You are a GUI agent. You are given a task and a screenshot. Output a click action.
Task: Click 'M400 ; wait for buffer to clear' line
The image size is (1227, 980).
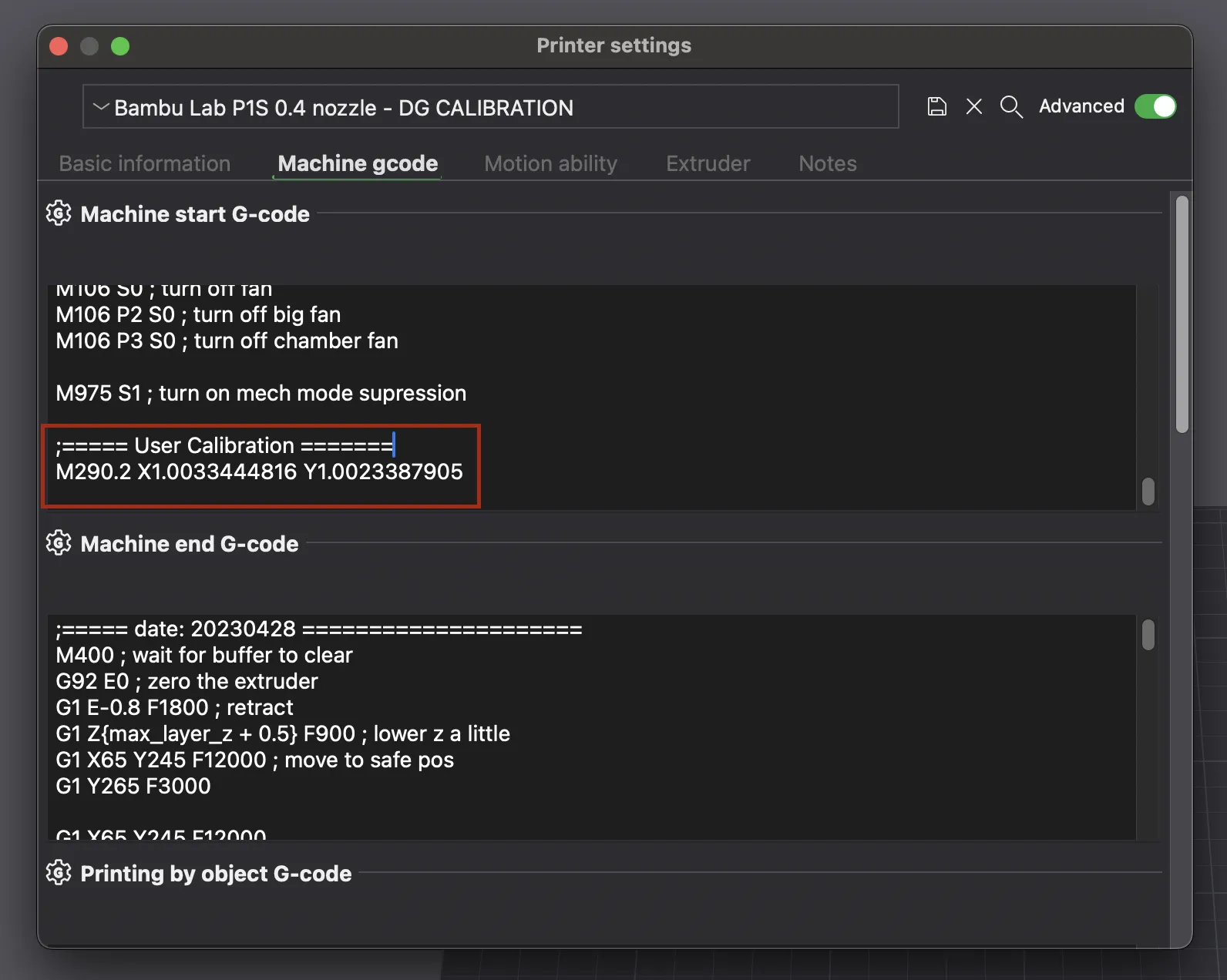204,655
